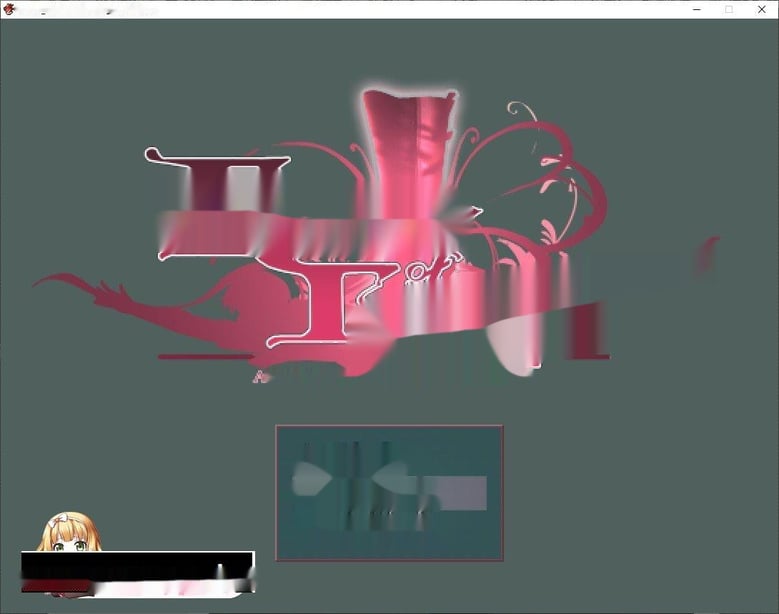Click the pink-white strip under the black banner
Image resolution: width=779 pixels, height=614 pixels.
pos(171,588)
